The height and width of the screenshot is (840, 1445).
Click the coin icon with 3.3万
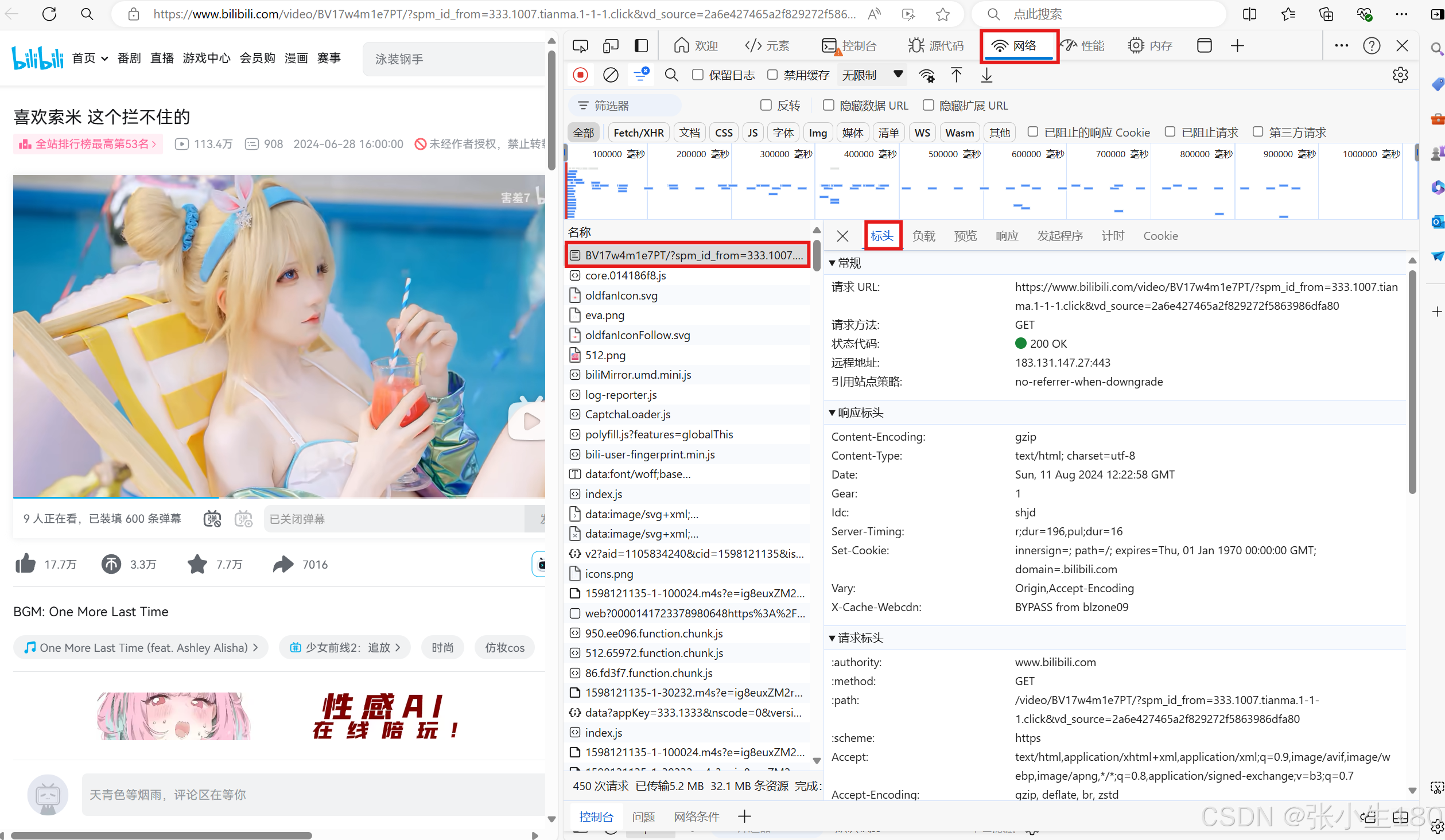111,564
